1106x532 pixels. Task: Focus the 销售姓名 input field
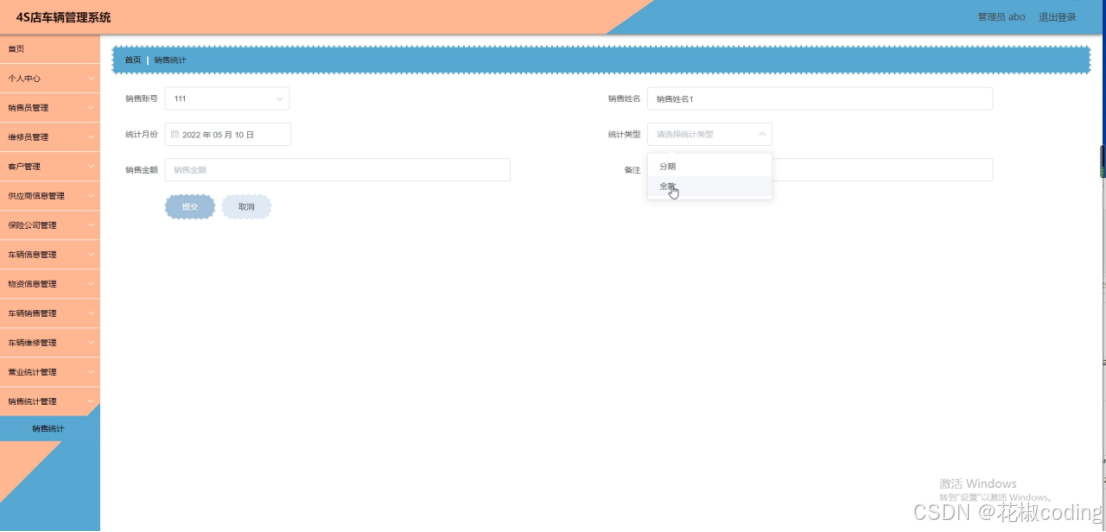tap(820, 99)
